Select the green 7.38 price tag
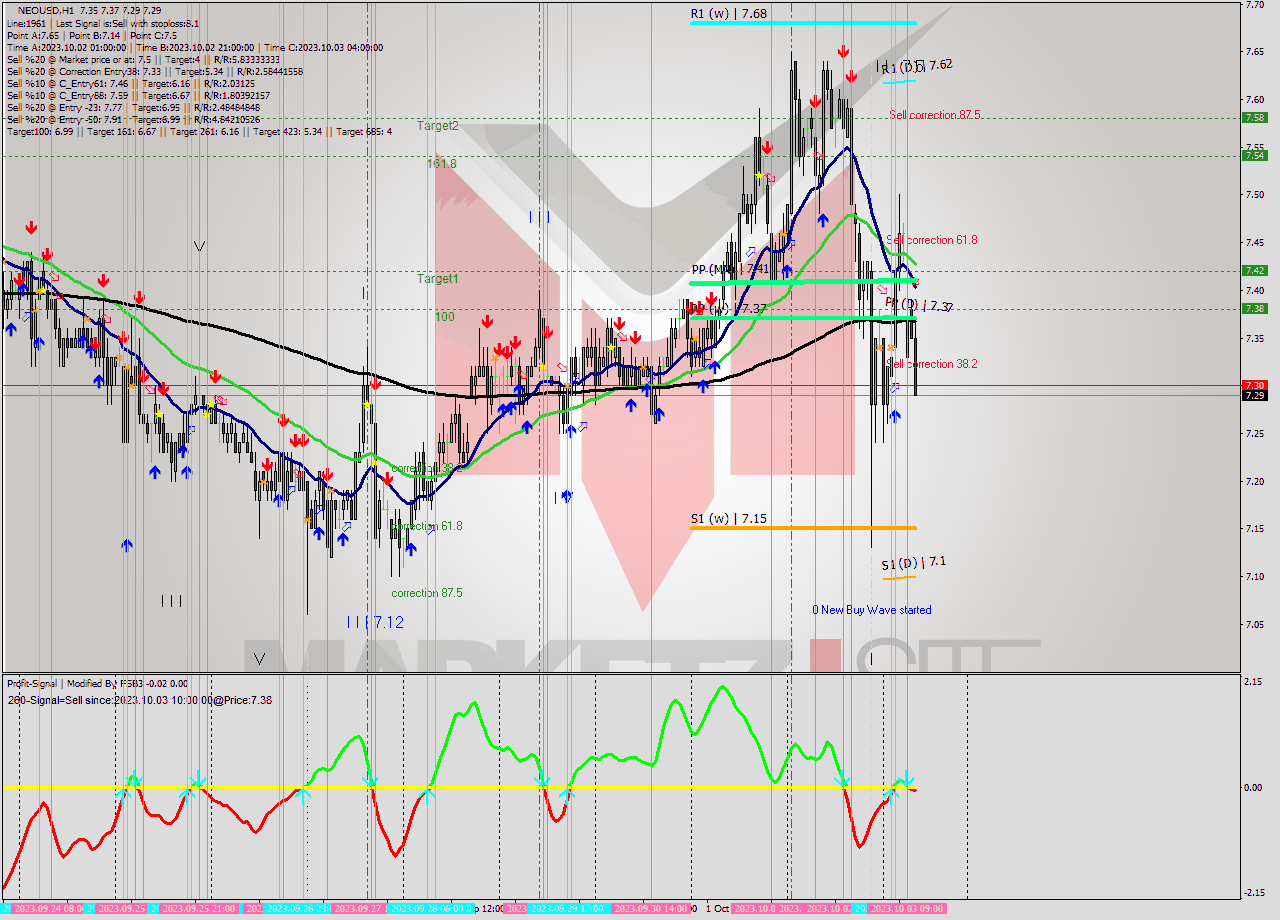Viewport: 1280px width, 920px height. click(x=1254, y=308)
